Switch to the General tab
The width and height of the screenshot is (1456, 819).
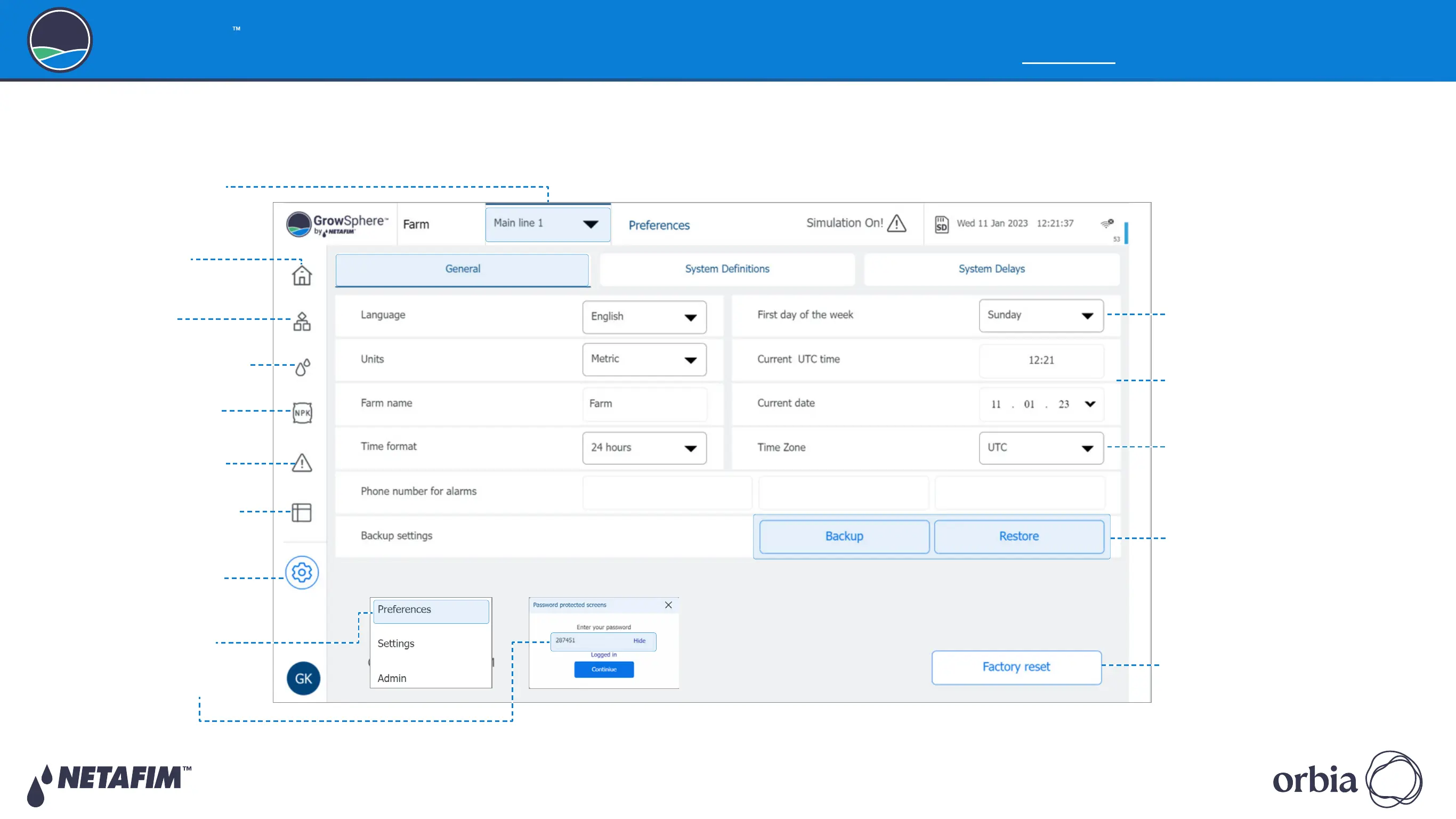463,269
